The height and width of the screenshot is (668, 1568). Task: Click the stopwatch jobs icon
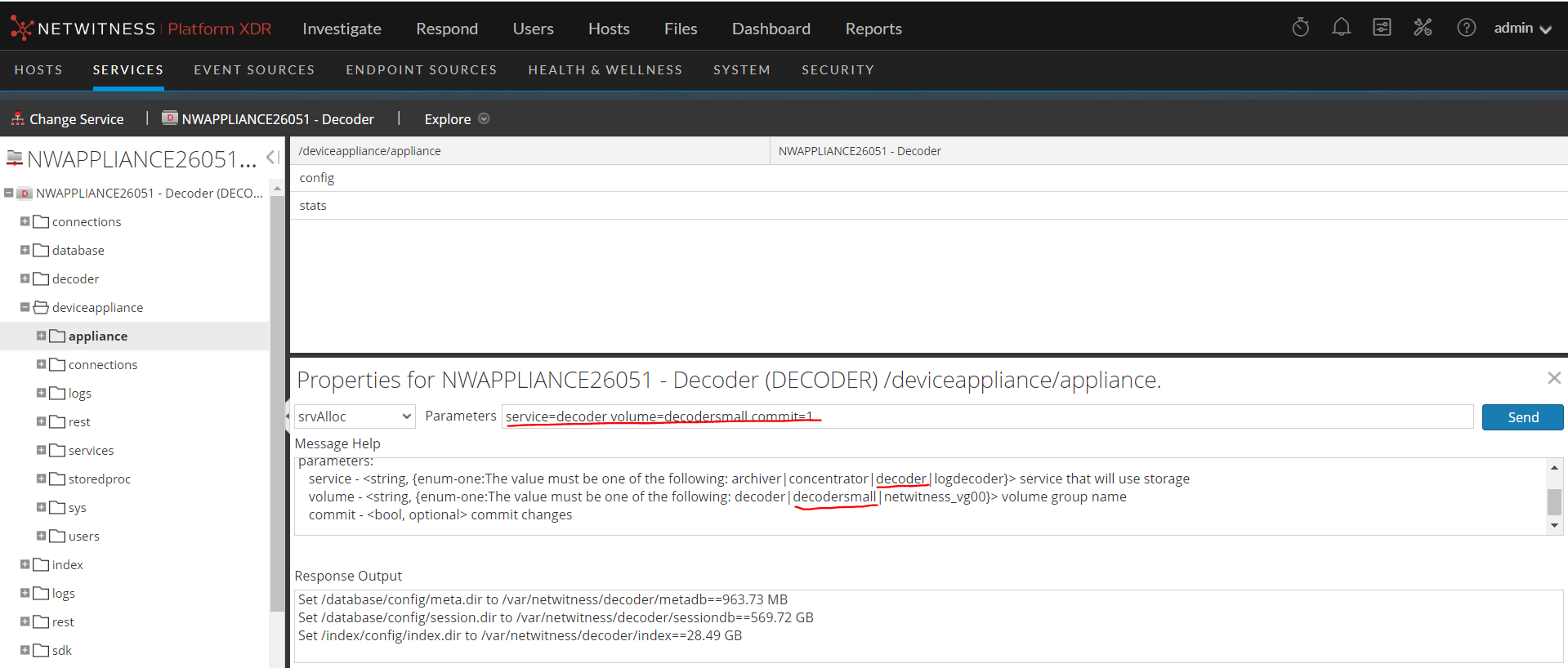1300,28
